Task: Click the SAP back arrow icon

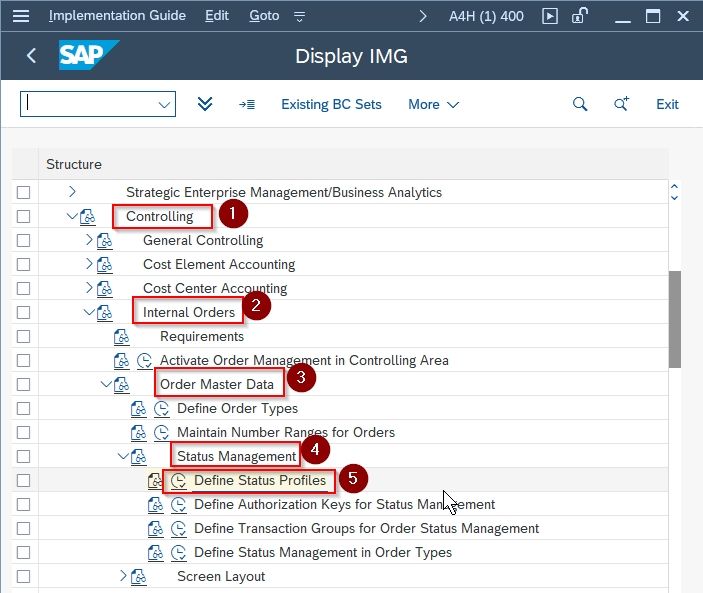Action: click(31, 56)
